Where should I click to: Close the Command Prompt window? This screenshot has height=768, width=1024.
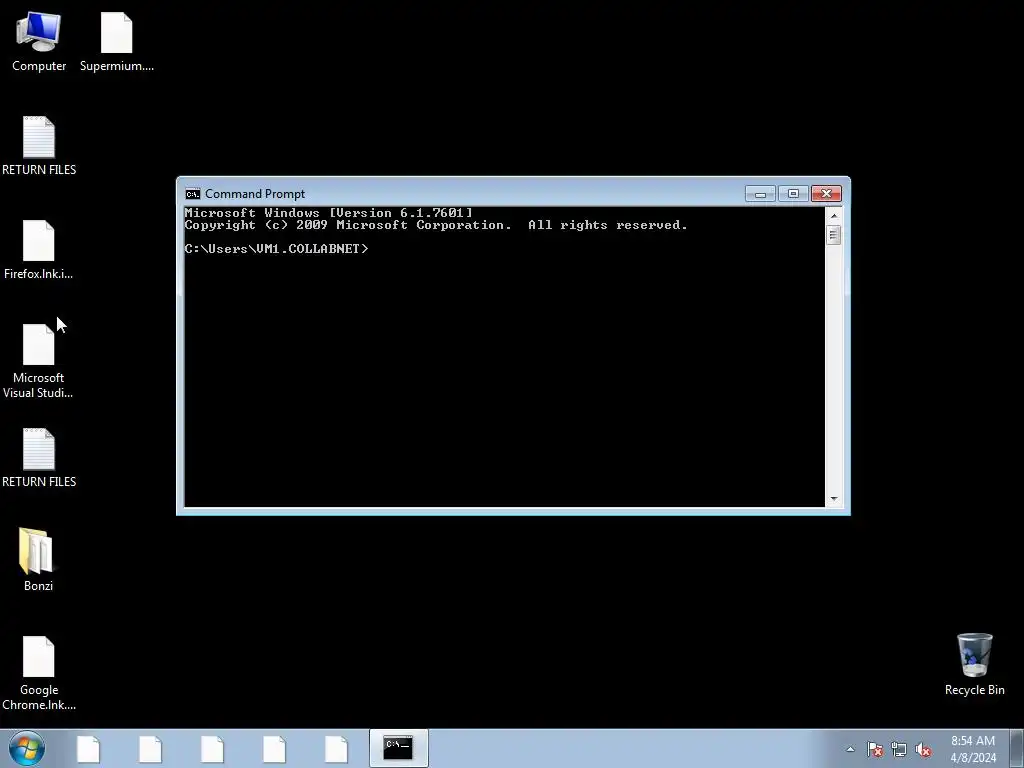(x=826, y=194)
